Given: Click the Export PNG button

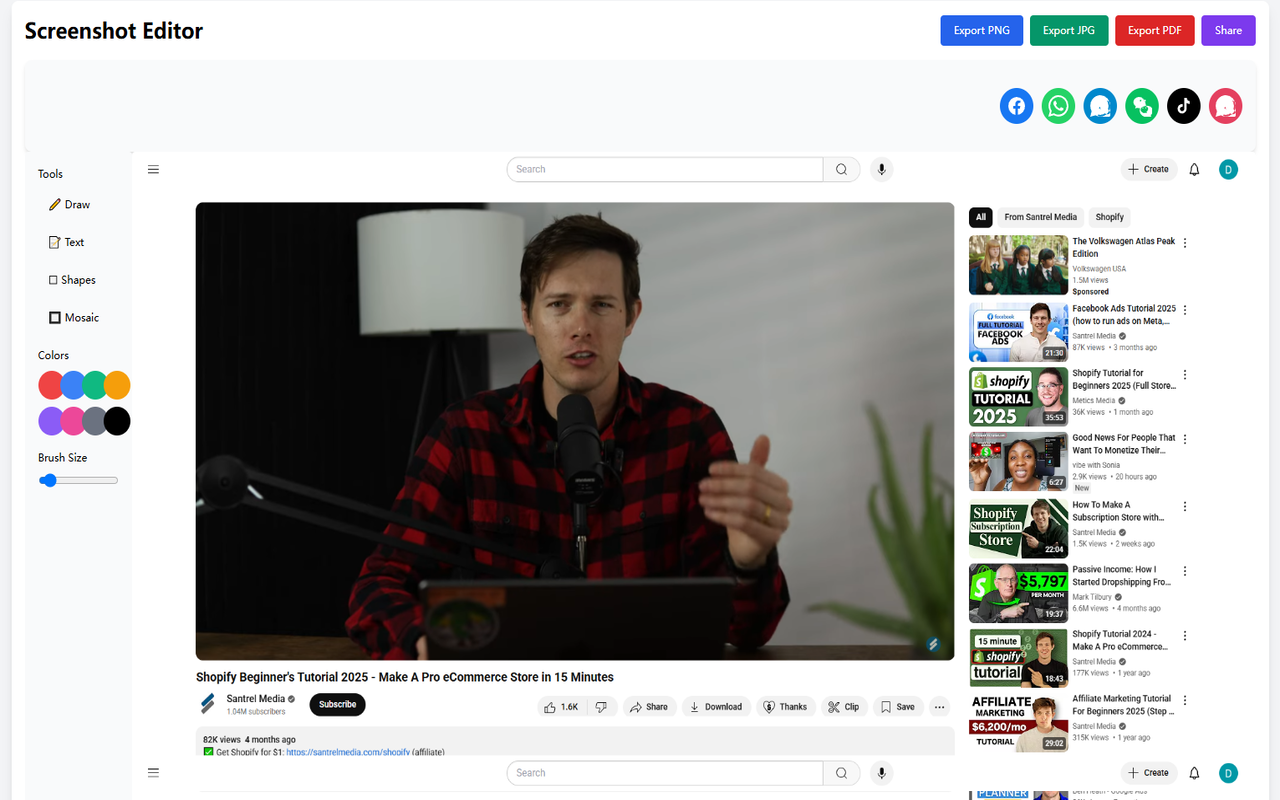Looking at the screenshot, I should (x=982, y=30).
